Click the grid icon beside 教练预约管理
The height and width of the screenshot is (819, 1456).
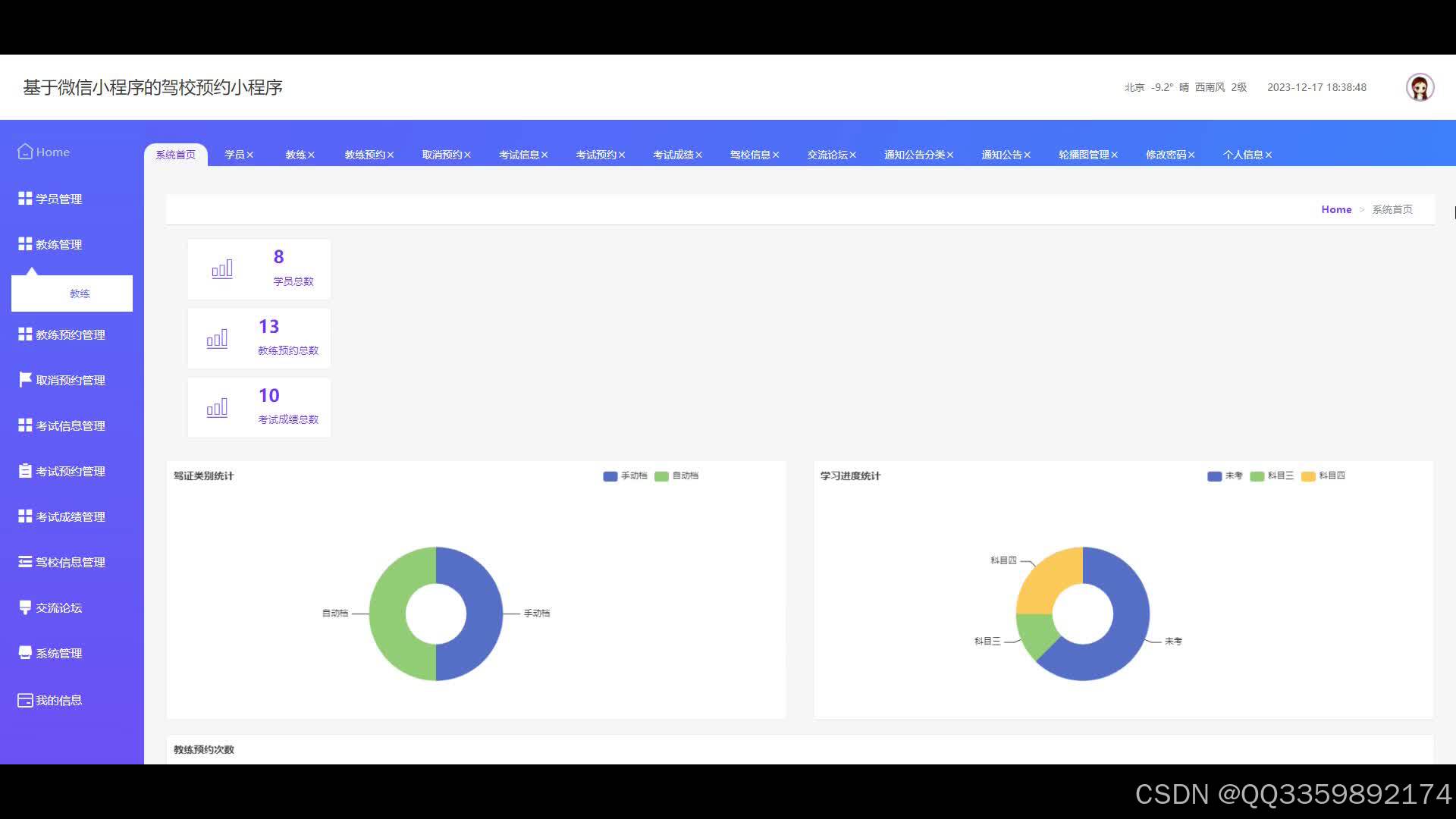click(x=25, y=334)
